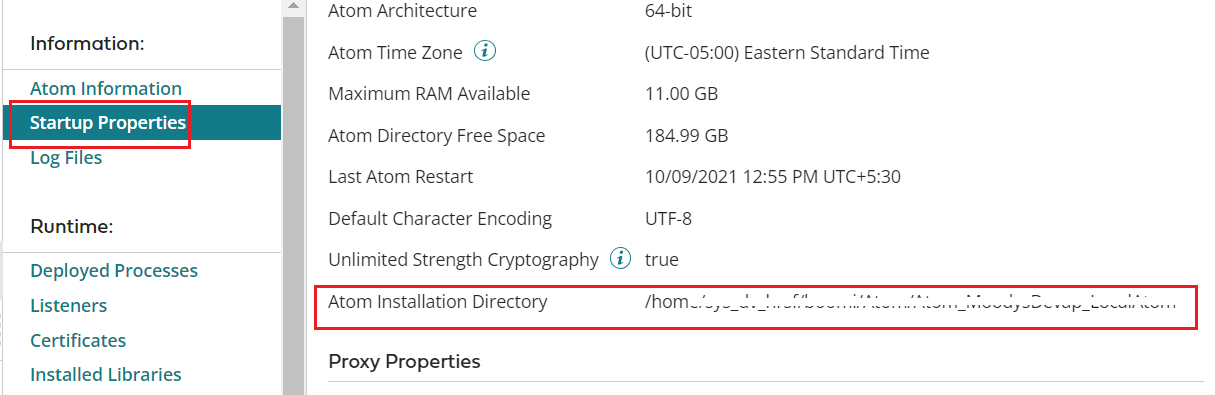The height and width of the screenshot is (395, 1215).
Task: View Certificates runtime page
Action: coord(78,340)
